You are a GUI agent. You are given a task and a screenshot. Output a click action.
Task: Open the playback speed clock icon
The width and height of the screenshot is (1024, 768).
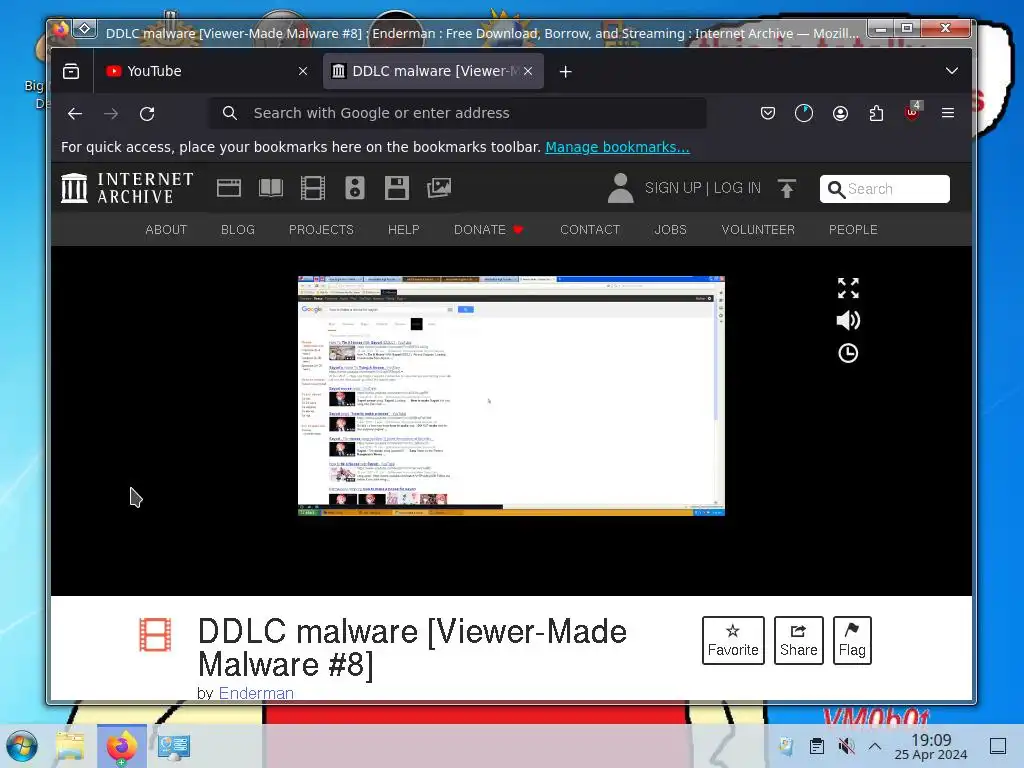[x=848, y=353]
